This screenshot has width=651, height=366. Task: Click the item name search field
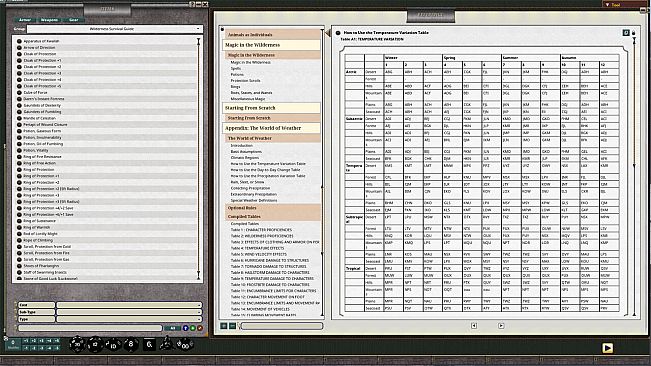(90, 328)
